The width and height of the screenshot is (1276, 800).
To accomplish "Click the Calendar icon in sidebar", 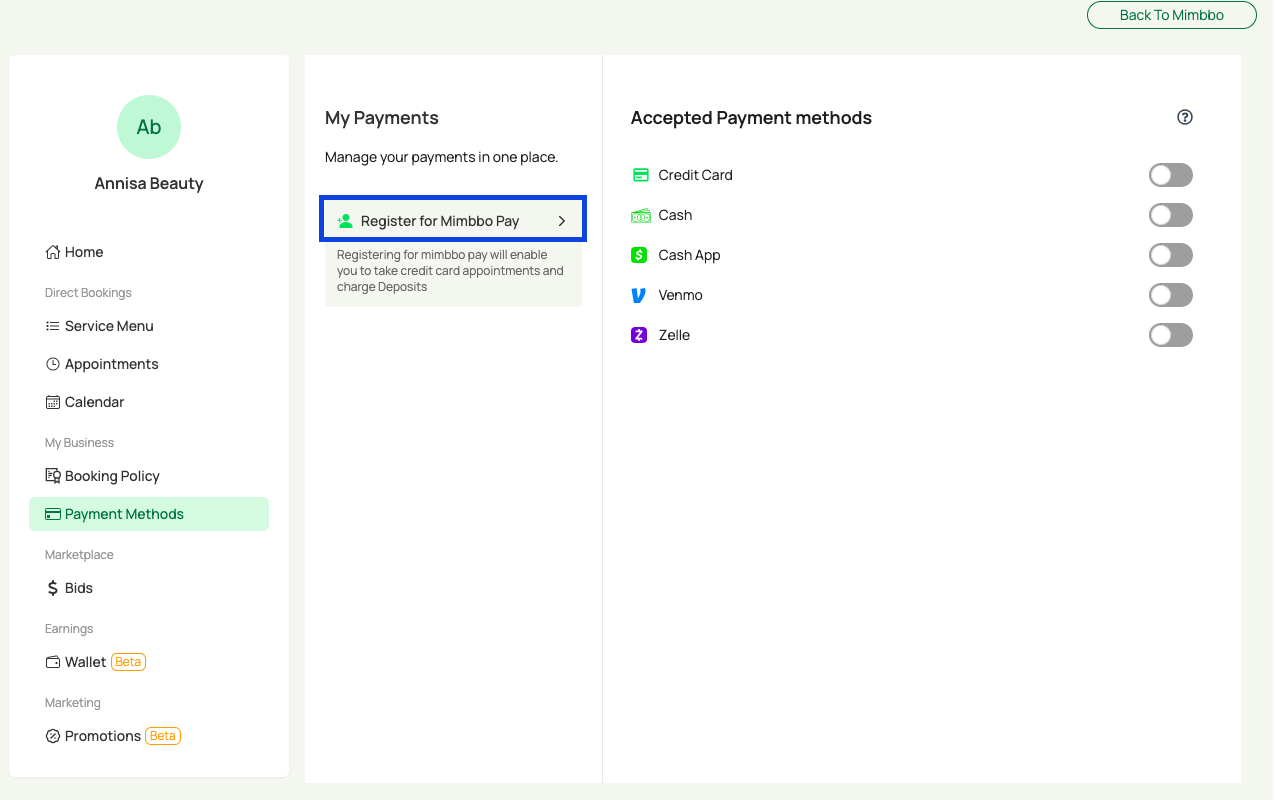I will 53,402.
